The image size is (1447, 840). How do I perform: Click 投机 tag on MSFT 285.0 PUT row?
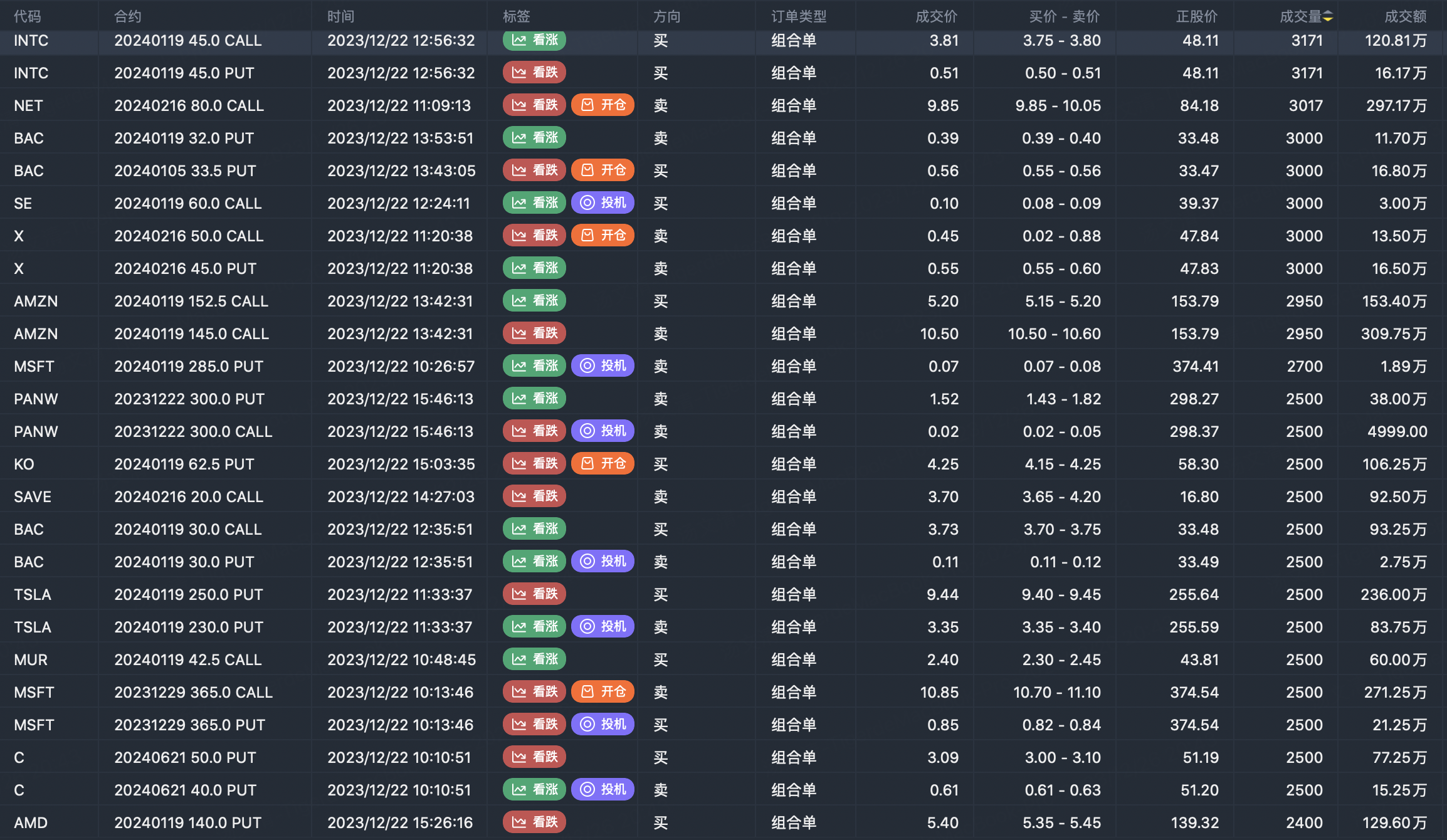click(x=602, y=366)
